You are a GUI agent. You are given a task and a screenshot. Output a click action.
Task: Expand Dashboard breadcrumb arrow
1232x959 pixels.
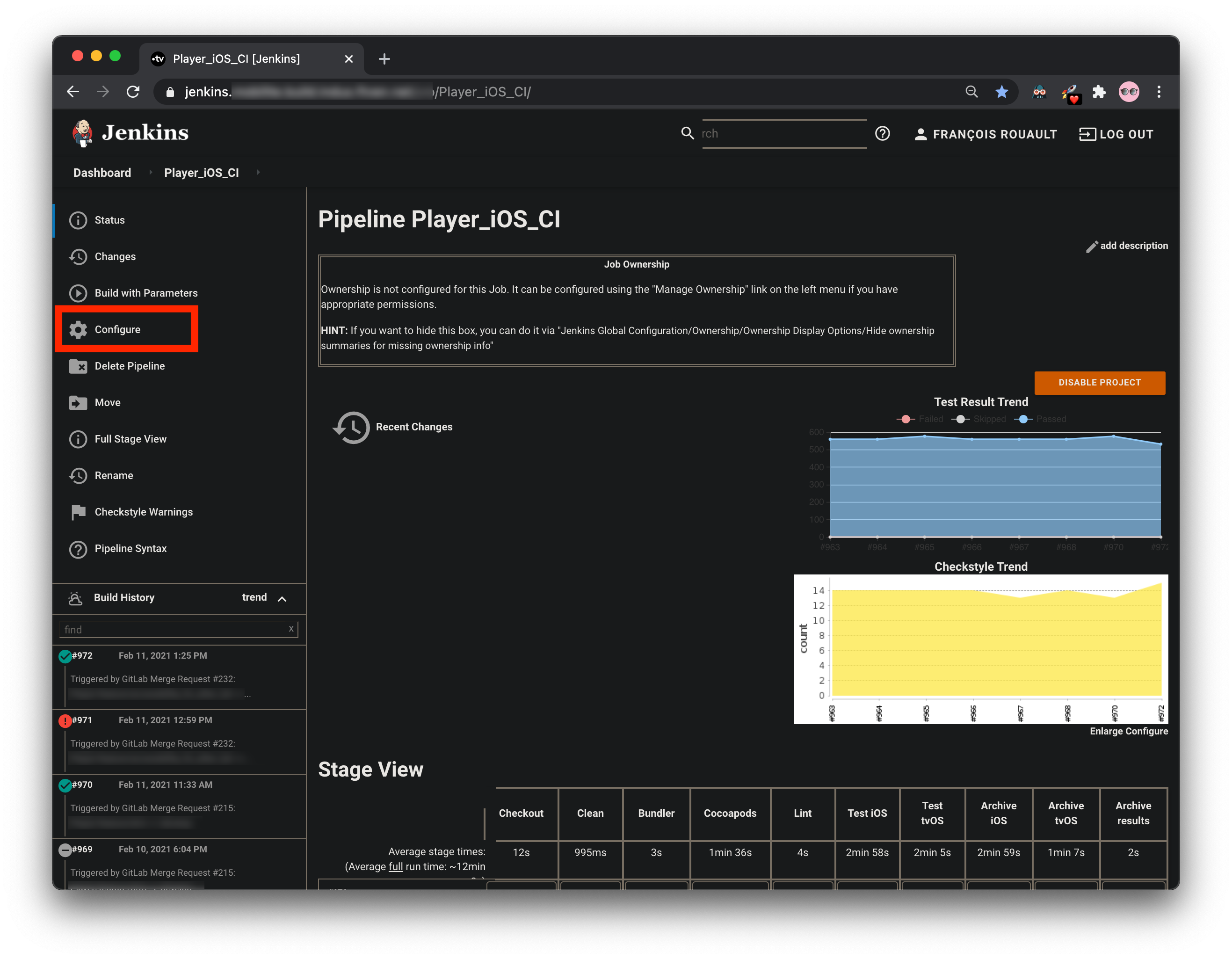click(150, 172)
